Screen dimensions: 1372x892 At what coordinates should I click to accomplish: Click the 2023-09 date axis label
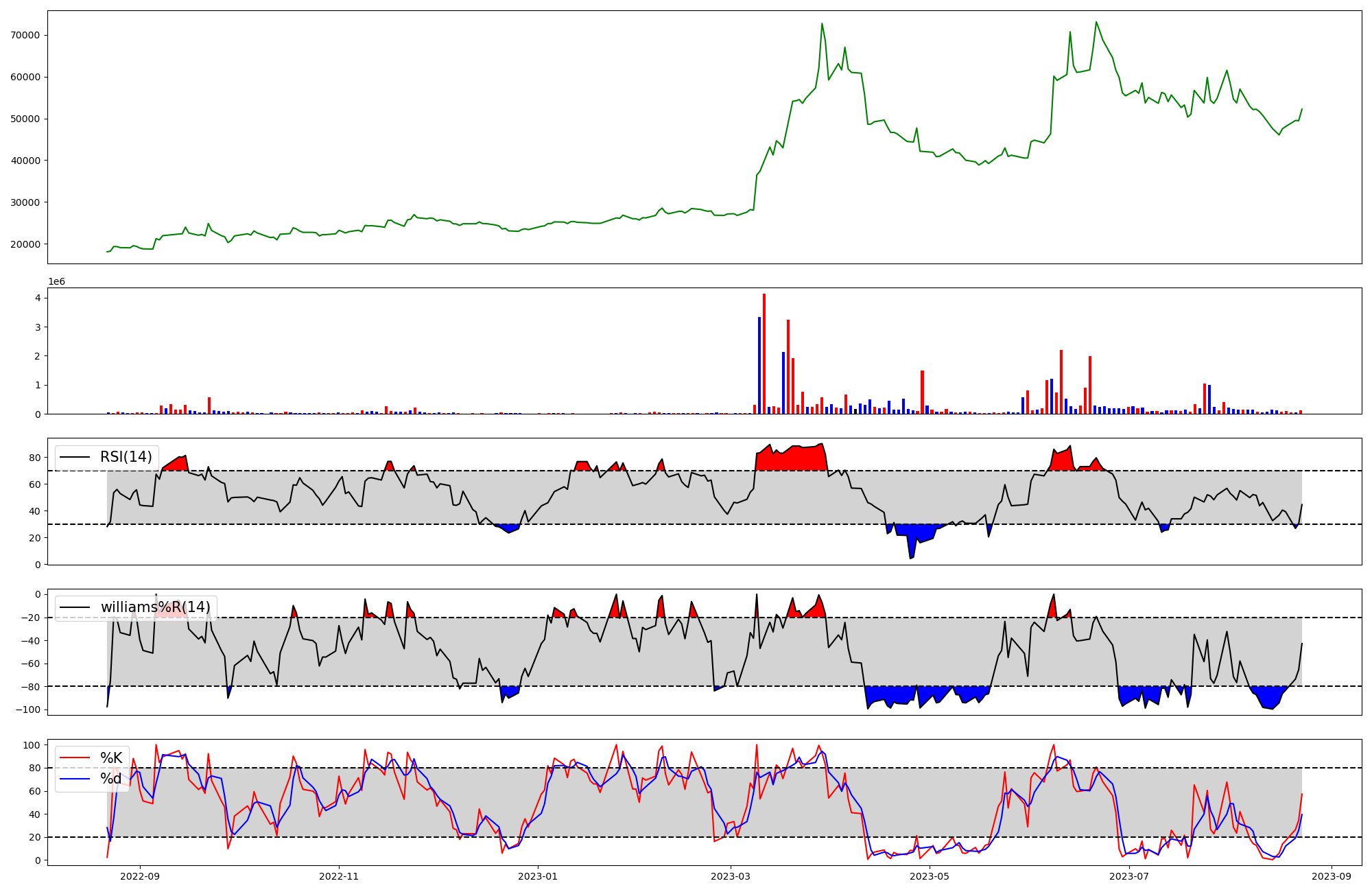click(x=1332, y=876)
